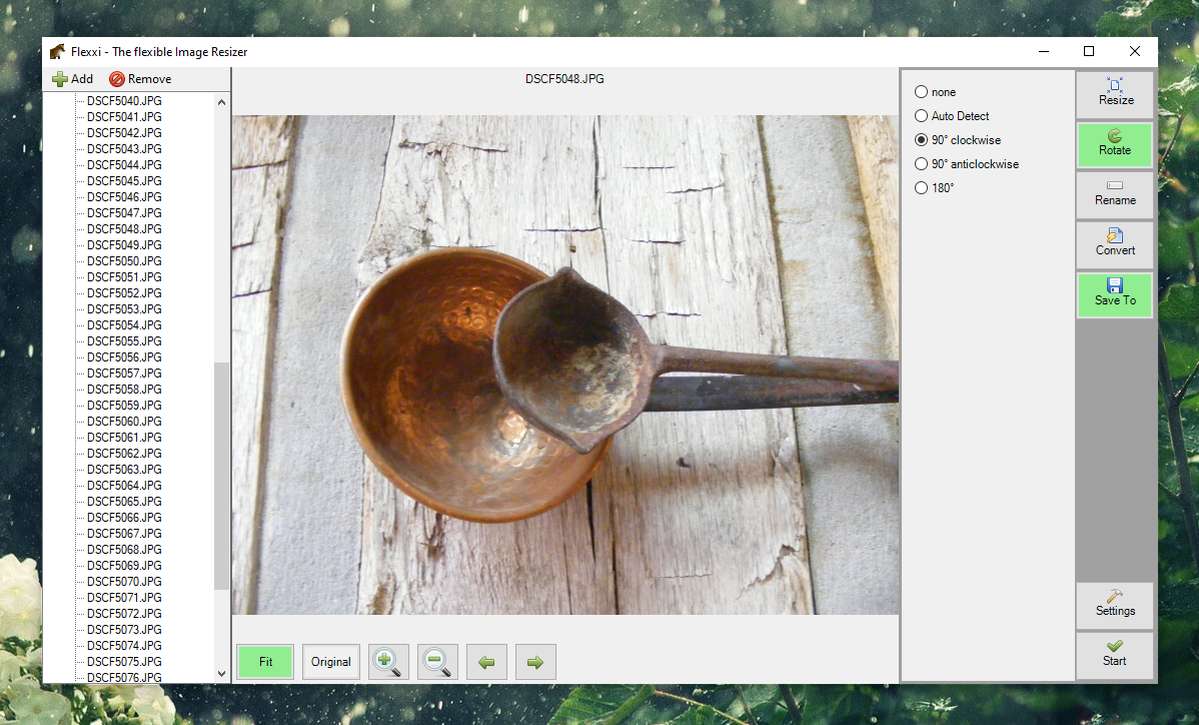
Task: Click the file list scroll up arrow
Action: click(222, 102)
